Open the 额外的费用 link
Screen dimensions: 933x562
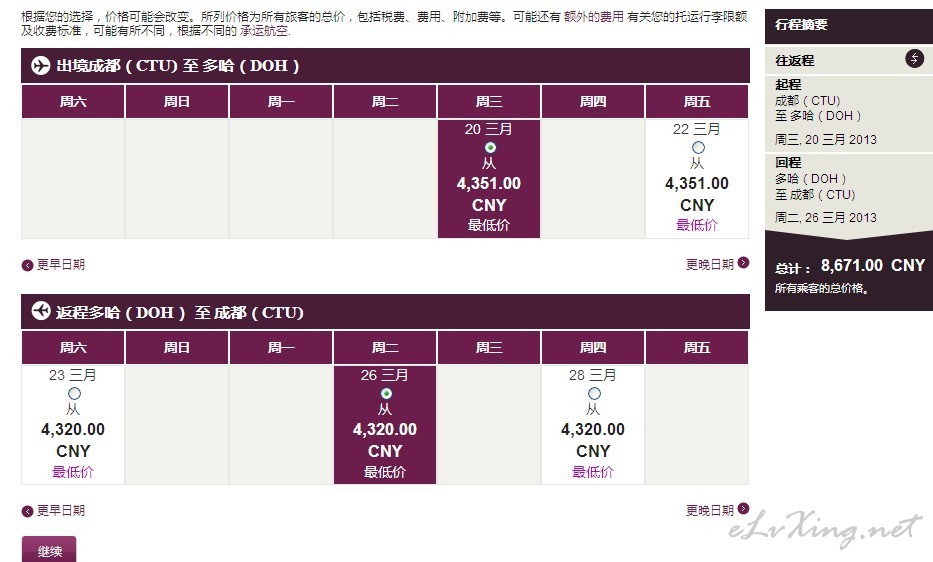(x=593, y=17)
